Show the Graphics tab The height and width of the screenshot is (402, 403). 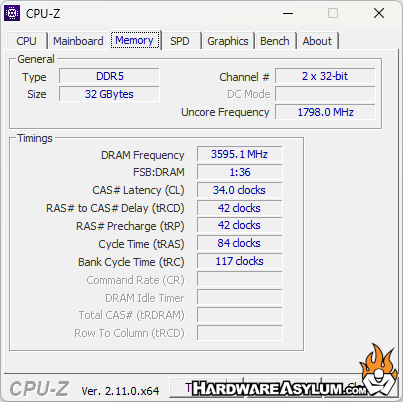(x=228, y=41)
